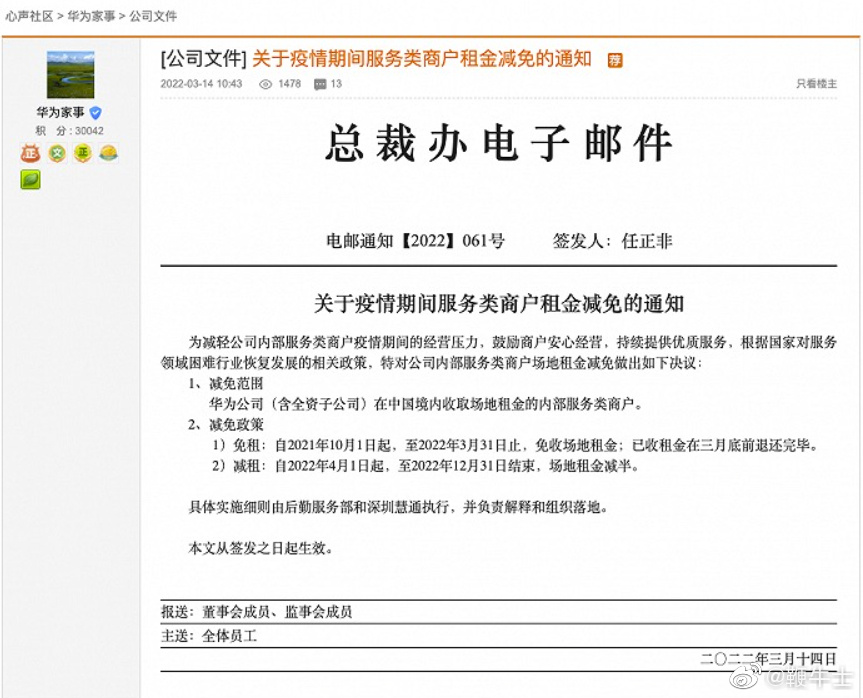Click the green leaf badge icon
The height and width of the screenshot is (698, 863).
(30, 179)
